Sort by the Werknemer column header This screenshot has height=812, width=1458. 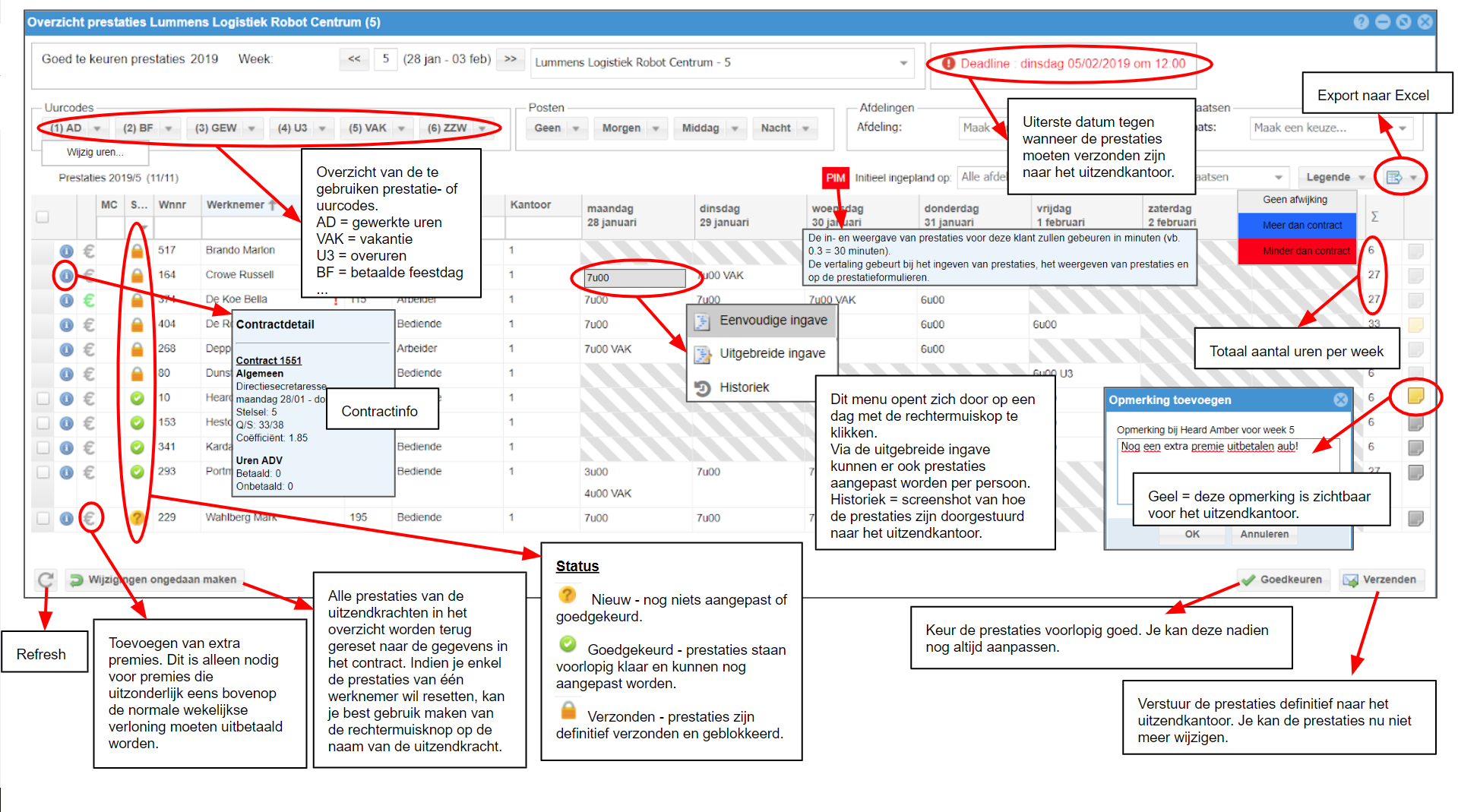236,205
